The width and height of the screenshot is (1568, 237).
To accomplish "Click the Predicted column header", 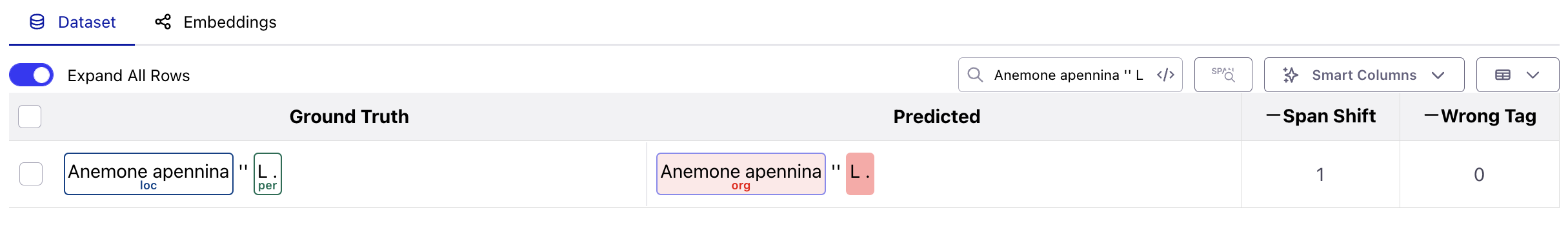I will point(937,117).
